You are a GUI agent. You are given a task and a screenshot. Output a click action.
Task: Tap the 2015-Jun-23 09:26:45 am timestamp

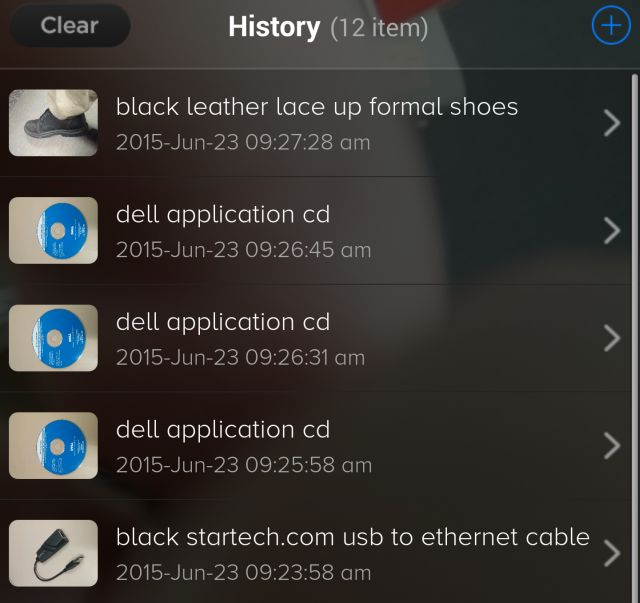pos(243,250)
